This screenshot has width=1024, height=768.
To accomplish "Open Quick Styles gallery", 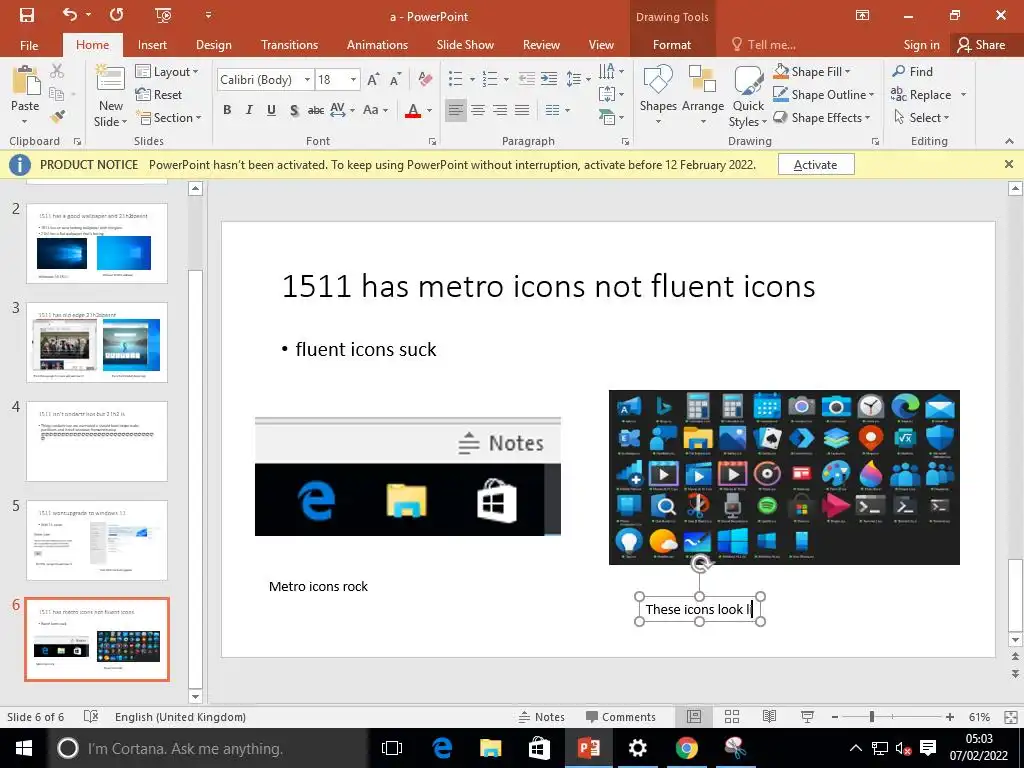I will click(748, 96).
